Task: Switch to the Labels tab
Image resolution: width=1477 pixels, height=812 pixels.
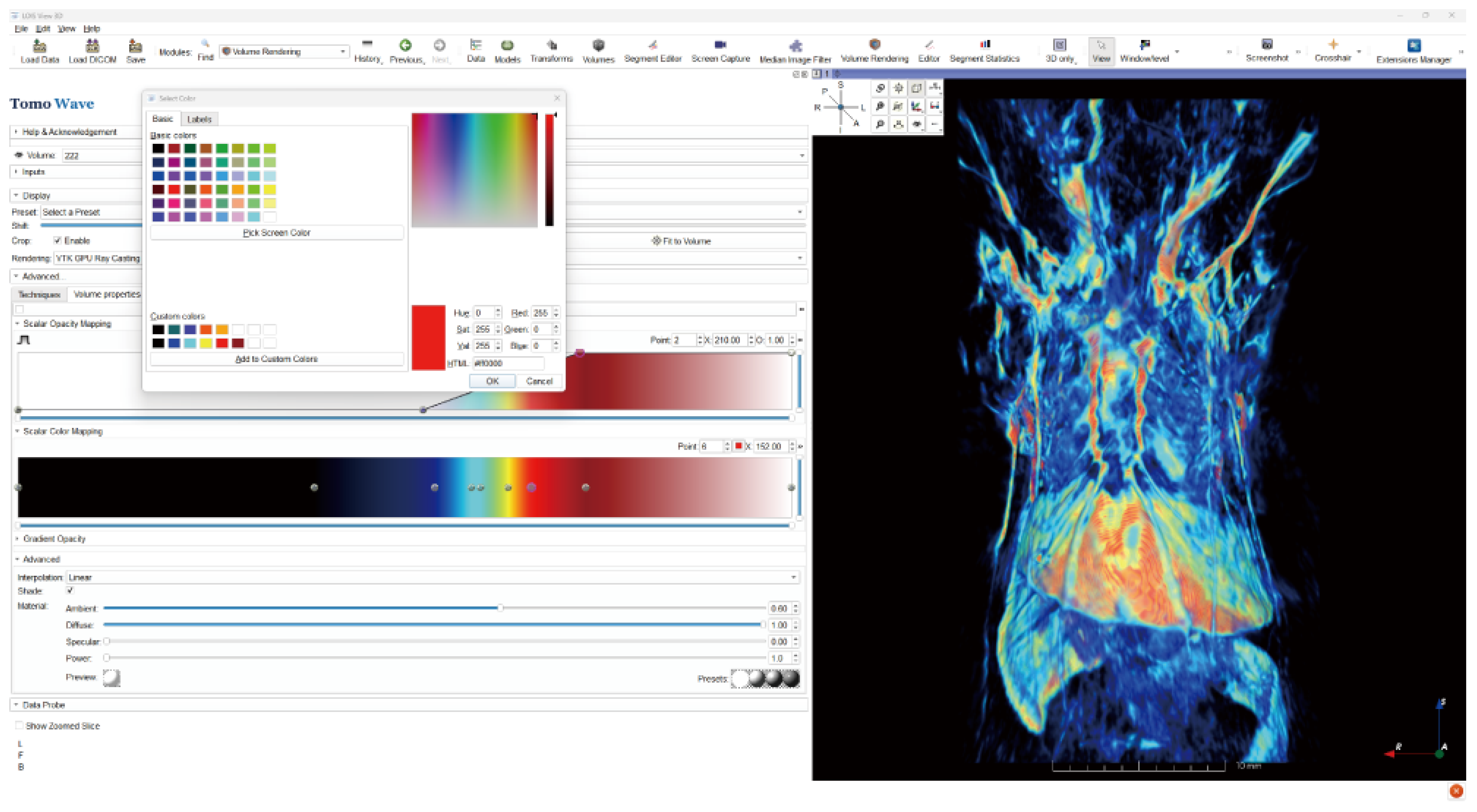Action: [199, 119]
